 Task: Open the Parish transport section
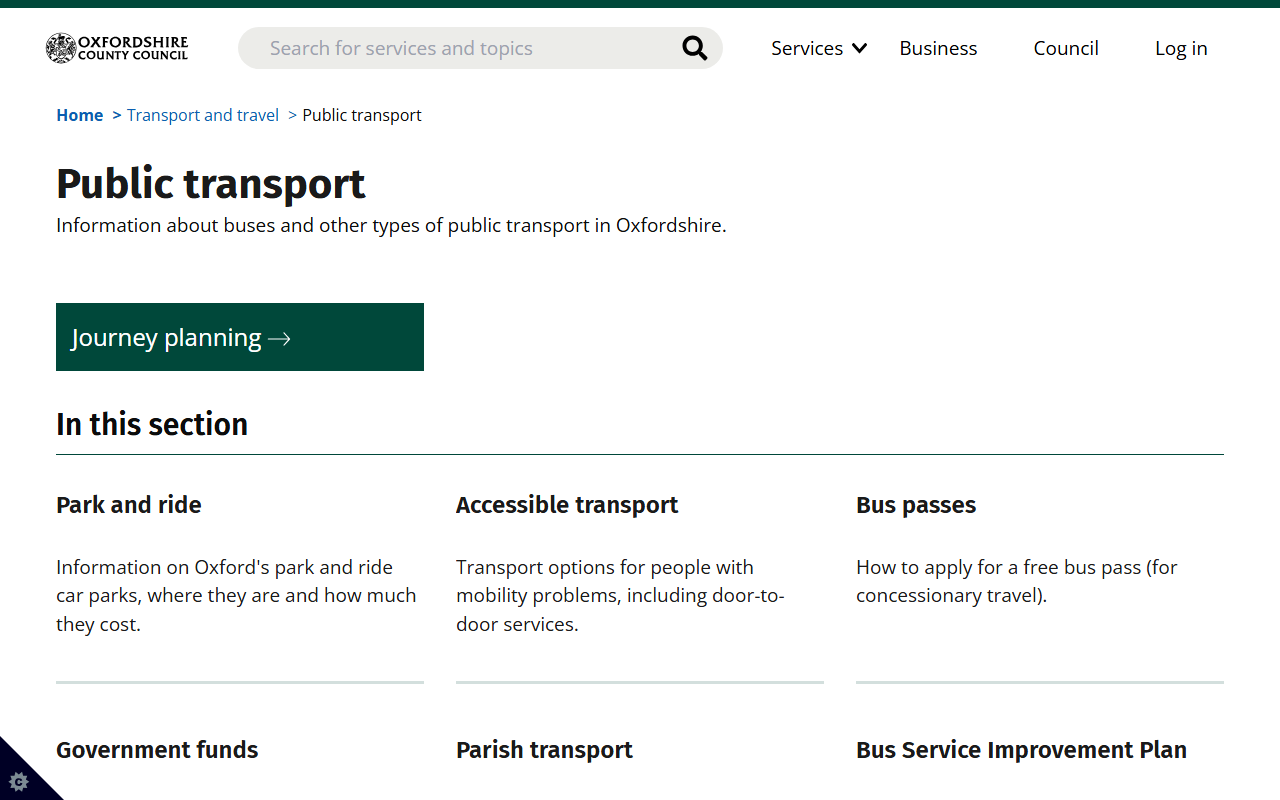[x=544, y=750]
